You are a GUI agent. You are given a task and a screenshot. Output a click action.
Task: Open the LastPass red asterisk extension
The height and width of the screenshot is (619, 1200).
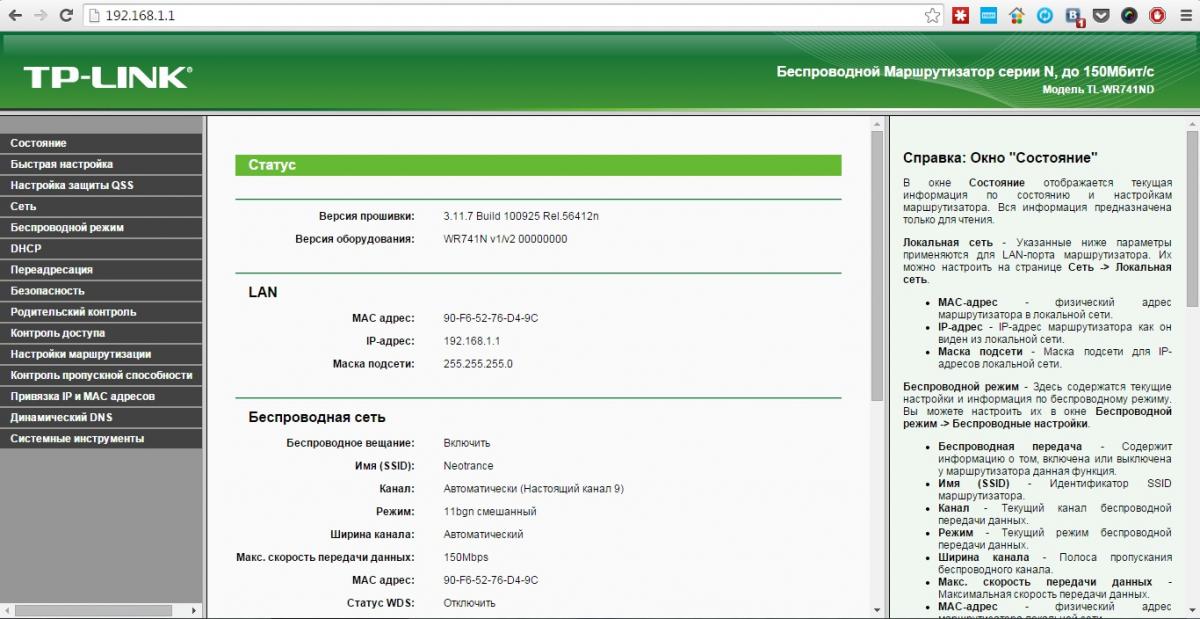pos(961,16)
